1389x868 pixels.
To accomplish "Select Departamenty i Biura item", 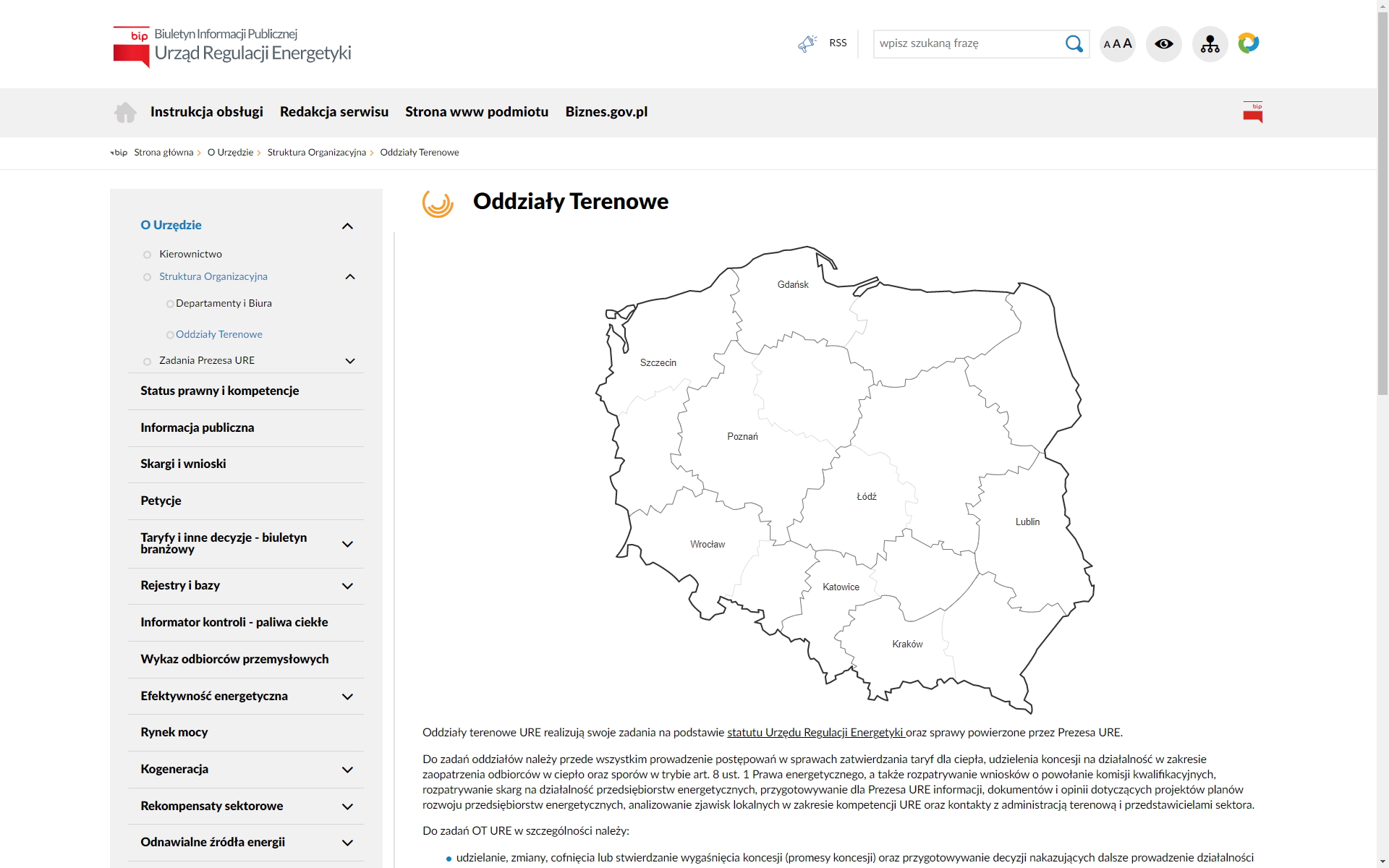I will pos(224,304).
